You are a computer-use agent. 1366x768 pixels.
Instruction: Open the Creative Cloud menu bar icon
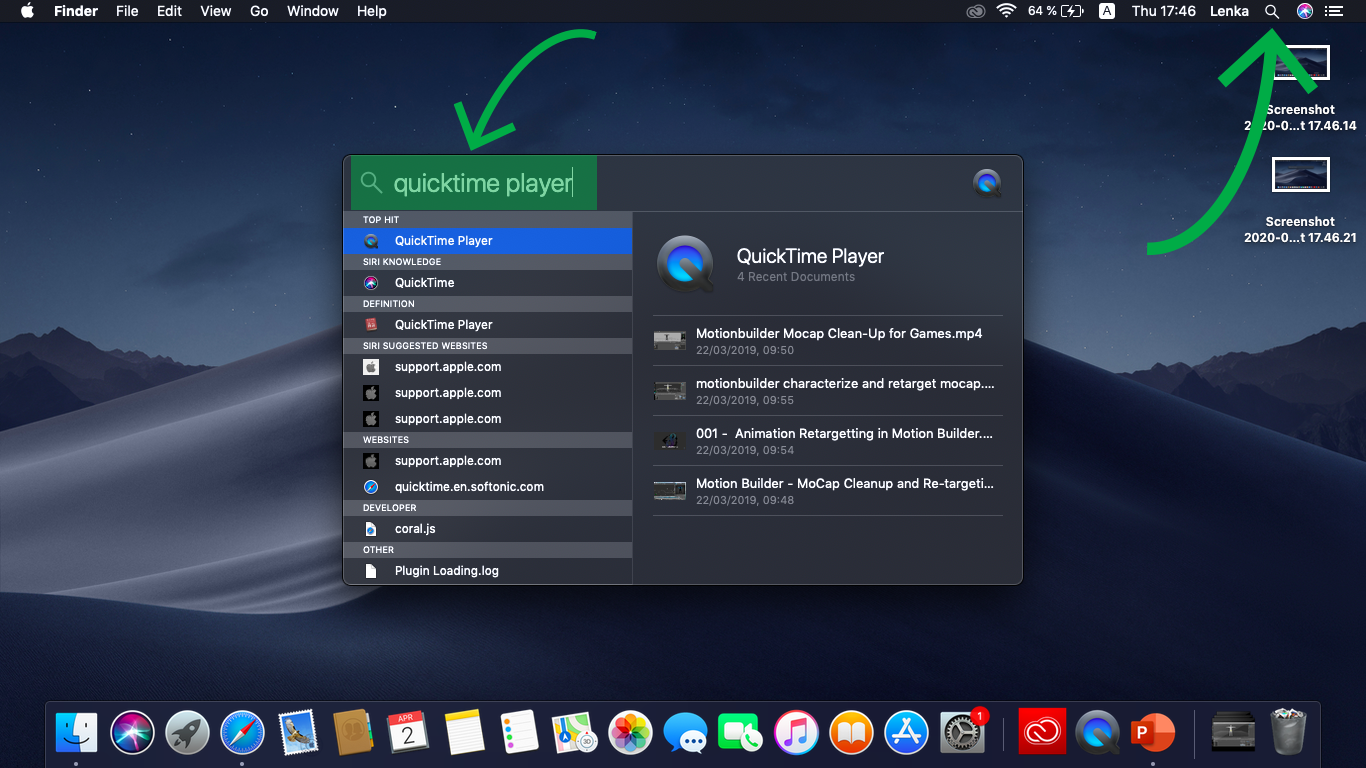click(976, 11)
